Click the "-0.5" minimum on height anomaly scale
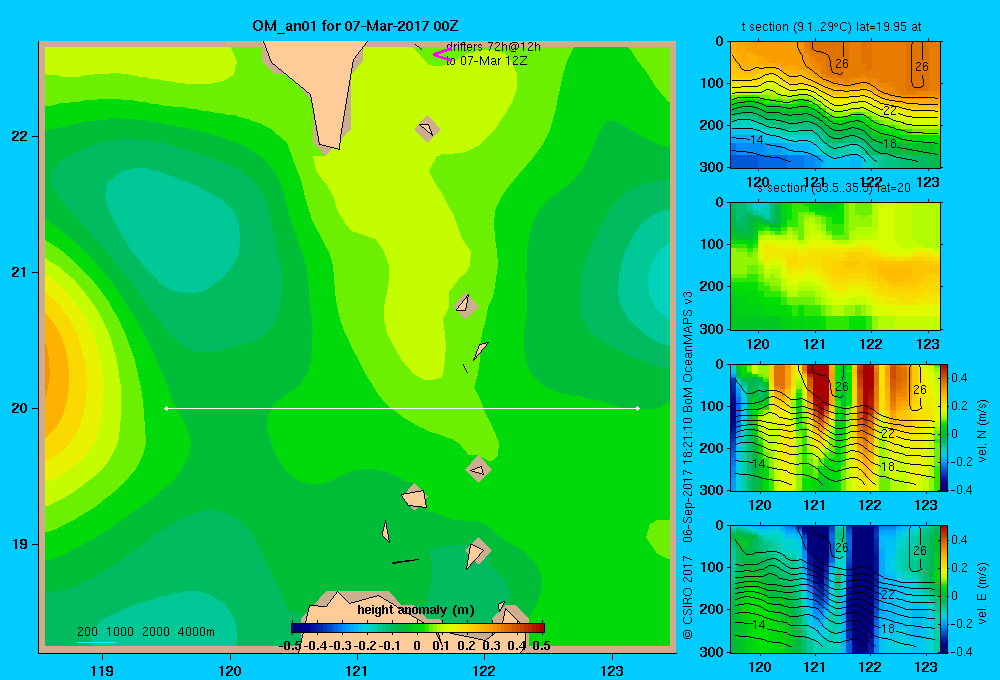1000x680 pixels. (x=290, y=646)
